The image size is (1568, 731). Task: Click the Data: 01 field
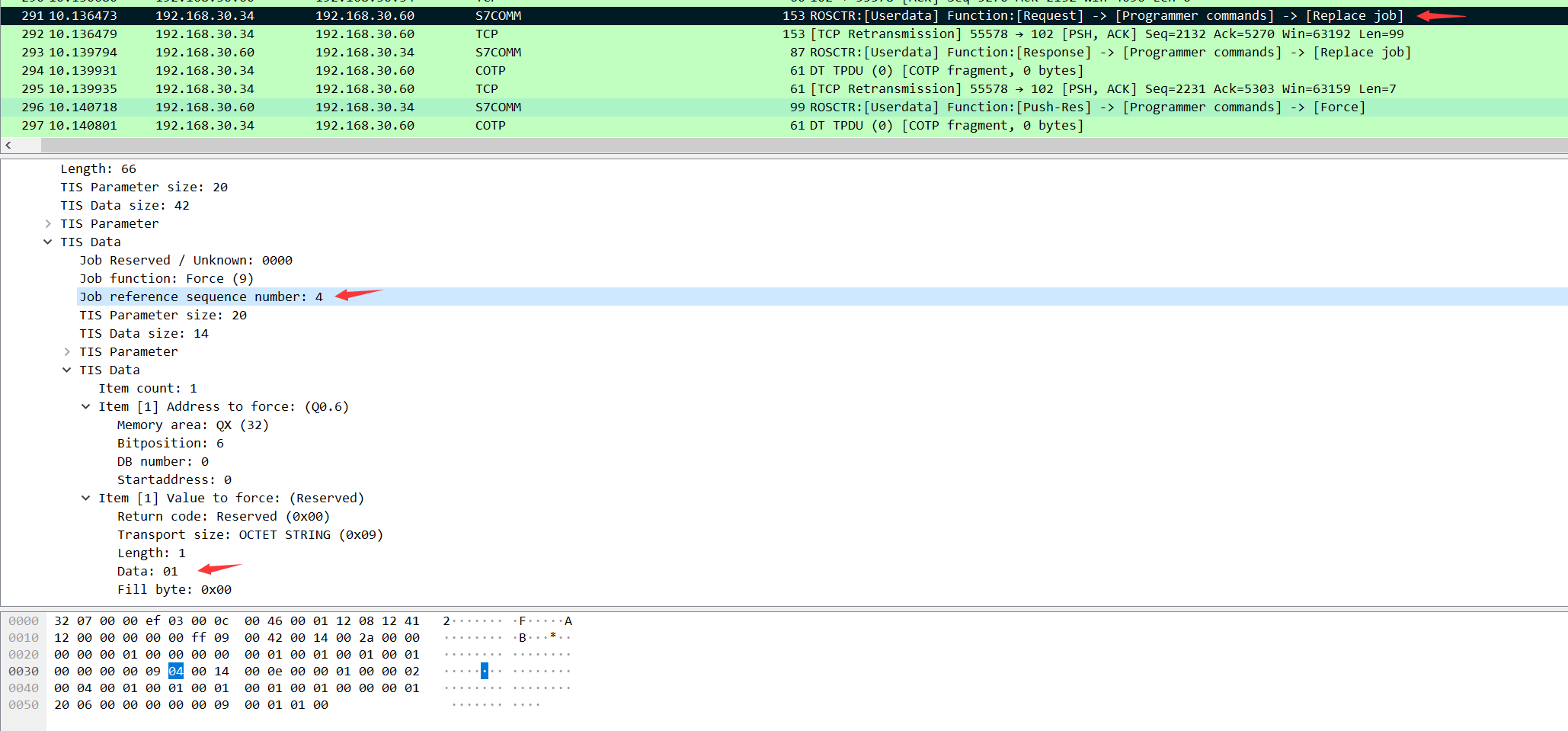[147, 572]
